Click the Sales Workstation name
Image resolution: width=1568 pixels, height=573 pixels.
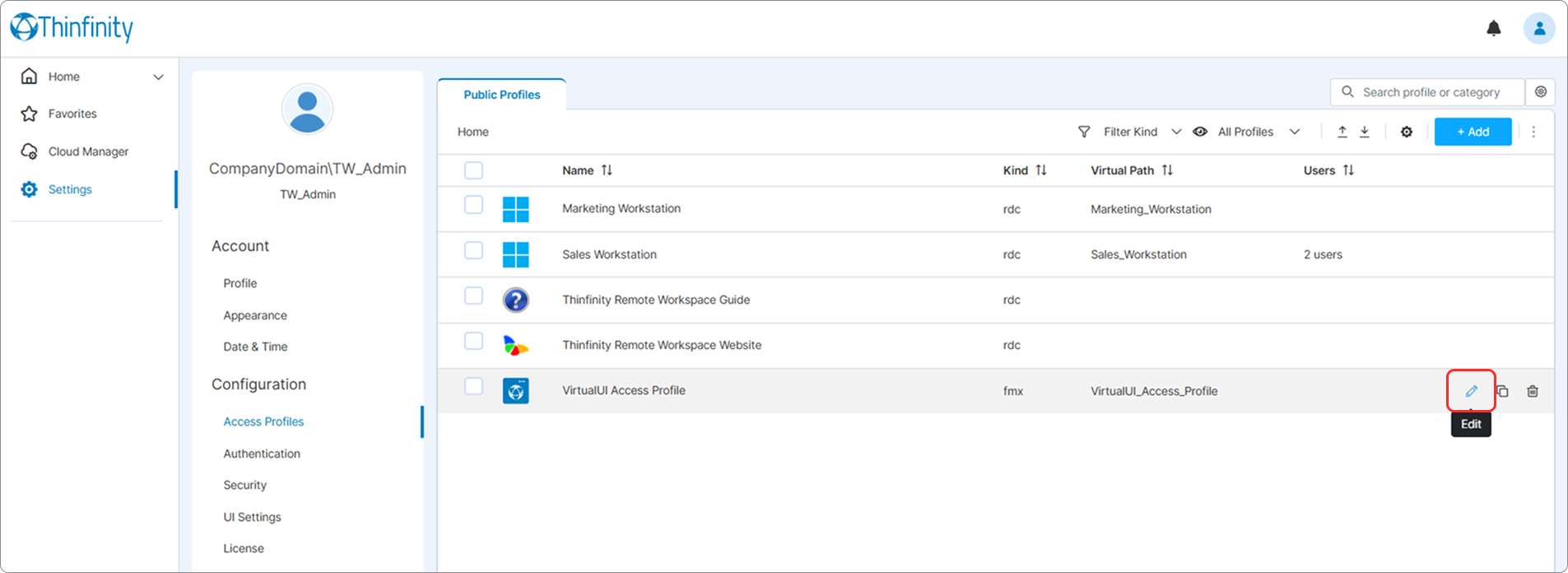pyautogui.click(x=609, y=254)
